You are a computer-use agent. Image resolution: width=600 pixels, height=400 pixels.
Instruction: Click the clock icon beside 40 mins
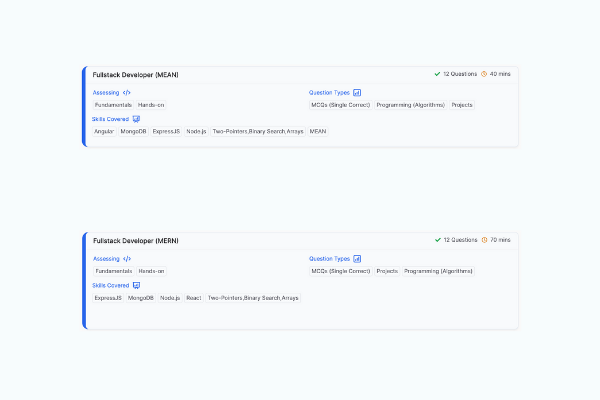(x=485, y=74)
